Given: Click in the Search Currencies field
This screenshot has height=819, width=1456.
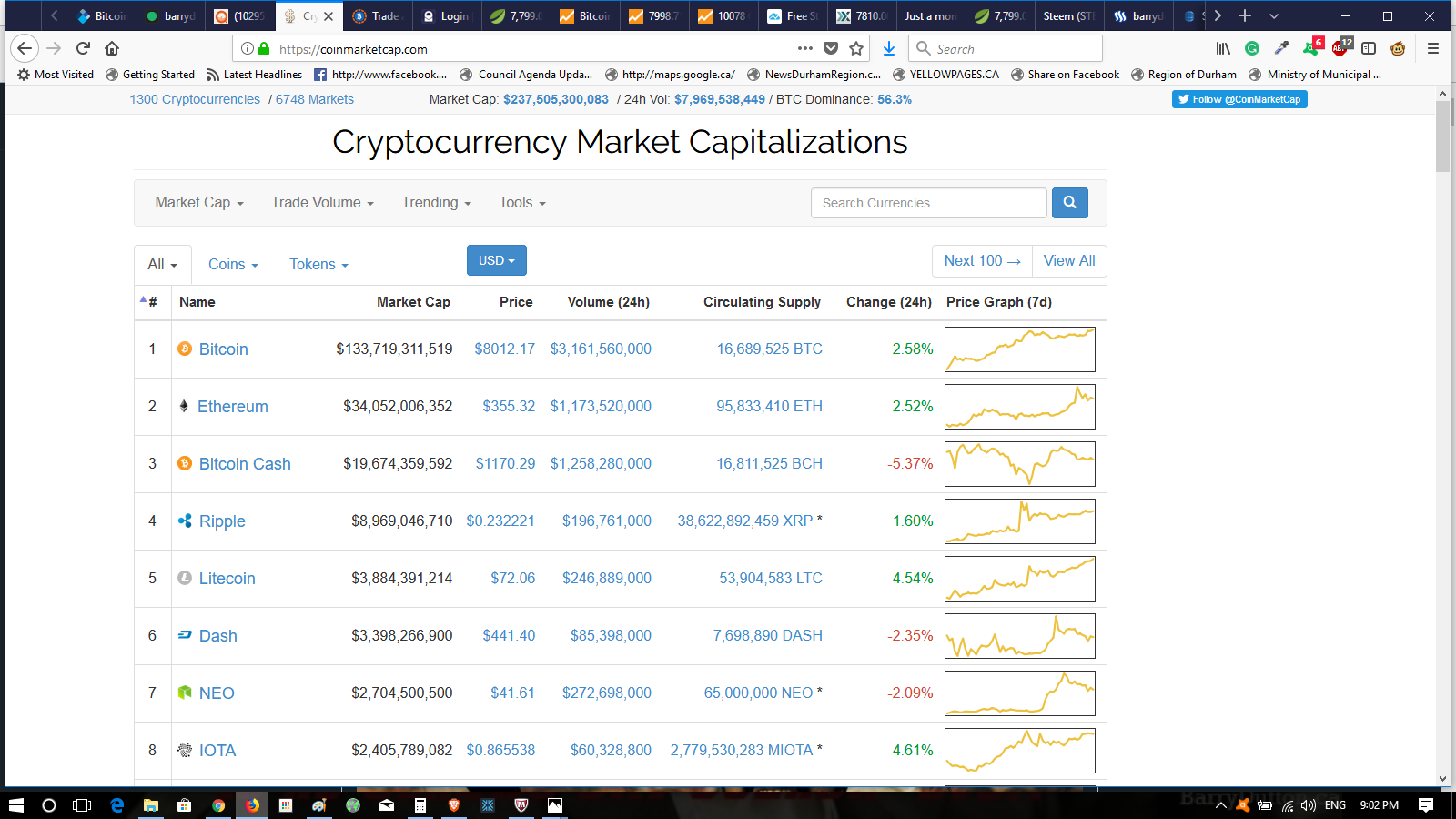Looking at the screenshot, I should point(929,203).
